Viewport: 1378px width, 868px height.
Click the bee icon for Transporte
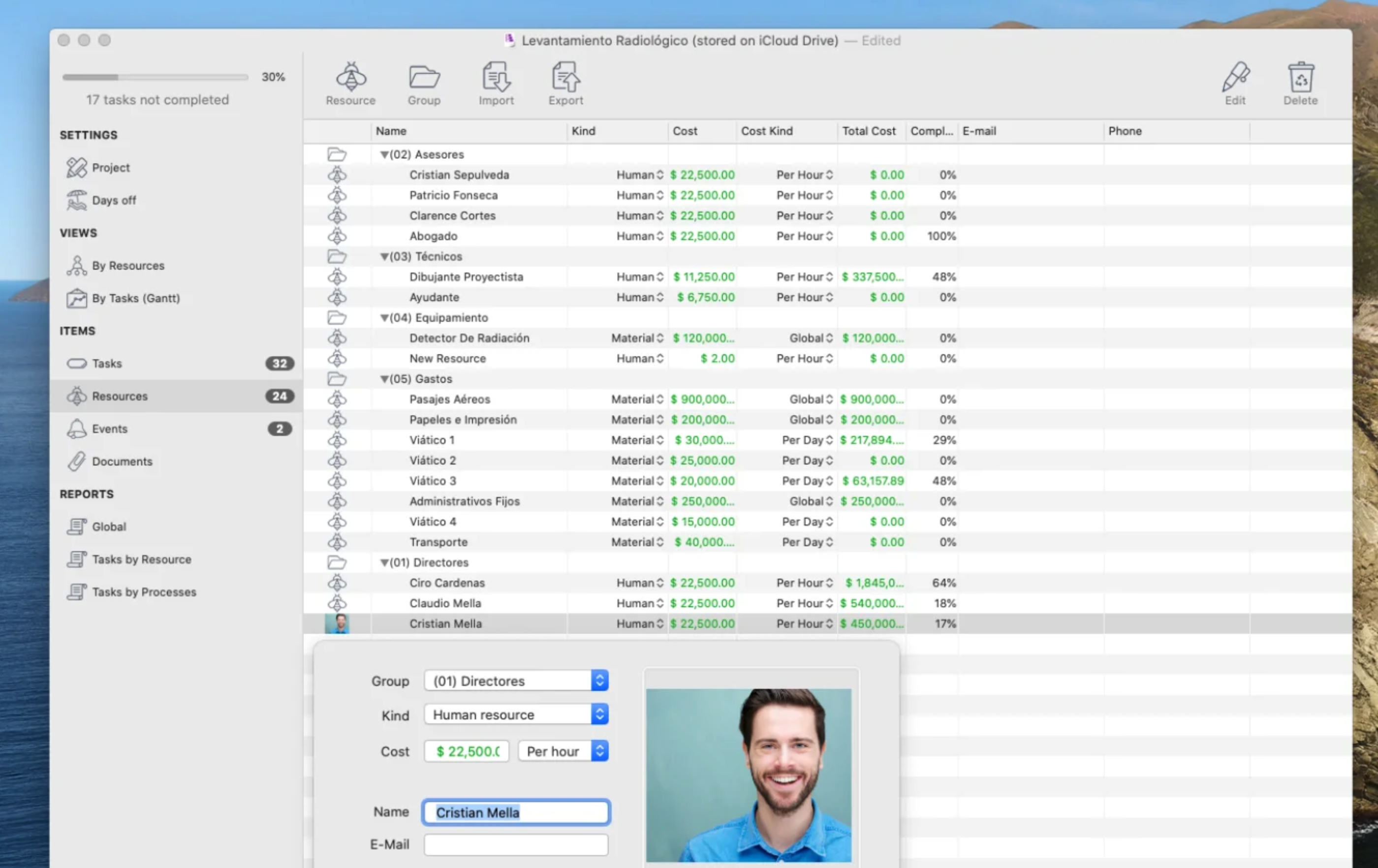pyautogui.click(x=337, y=542)
